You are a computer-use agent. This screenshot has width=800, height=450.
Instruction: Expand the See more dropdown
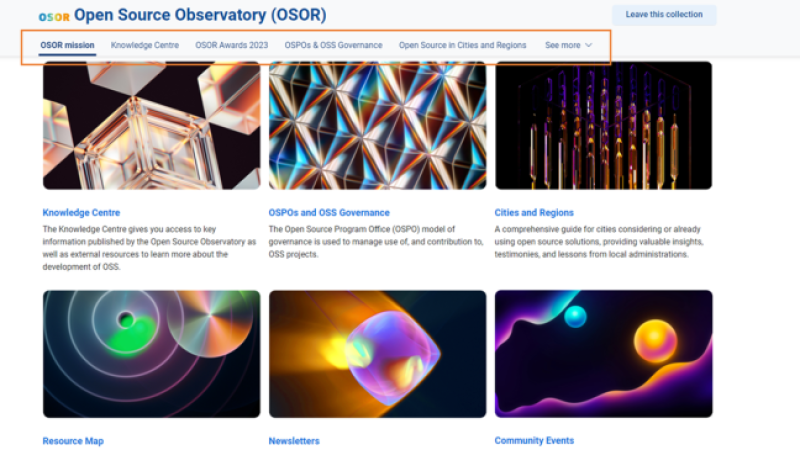(x=568, y=45)
